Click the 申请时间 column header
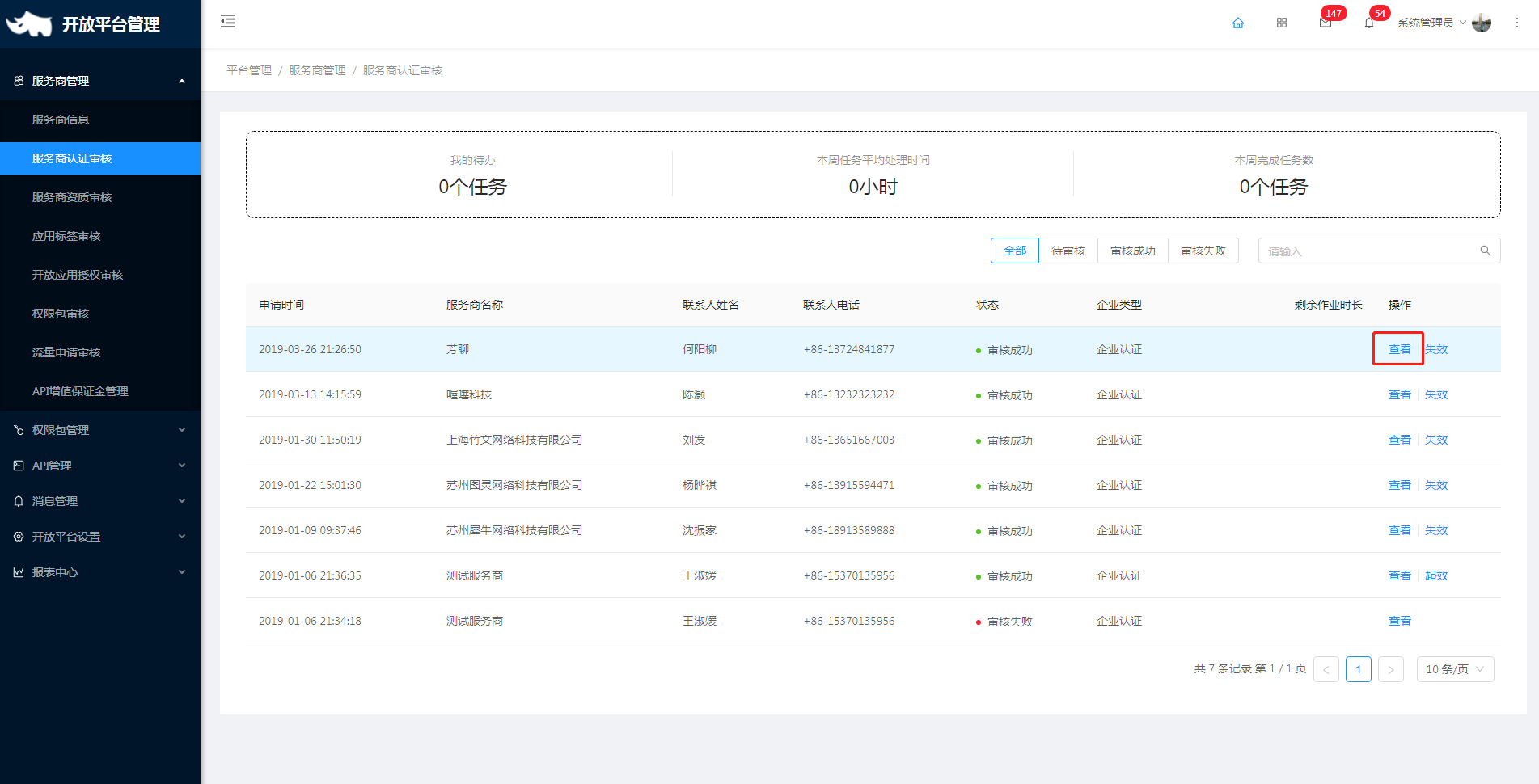Screen dimensions: 1539x784 point(281,305)
